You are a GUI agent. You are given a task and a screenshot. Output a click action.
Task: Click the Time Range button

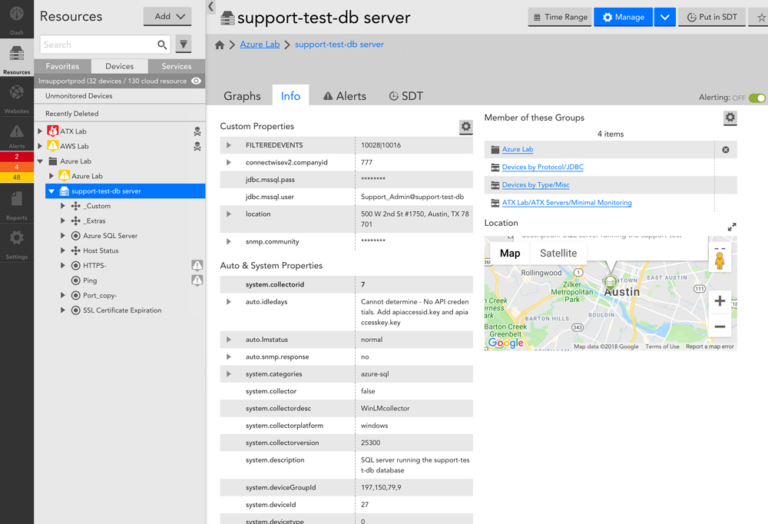point(560,17)
